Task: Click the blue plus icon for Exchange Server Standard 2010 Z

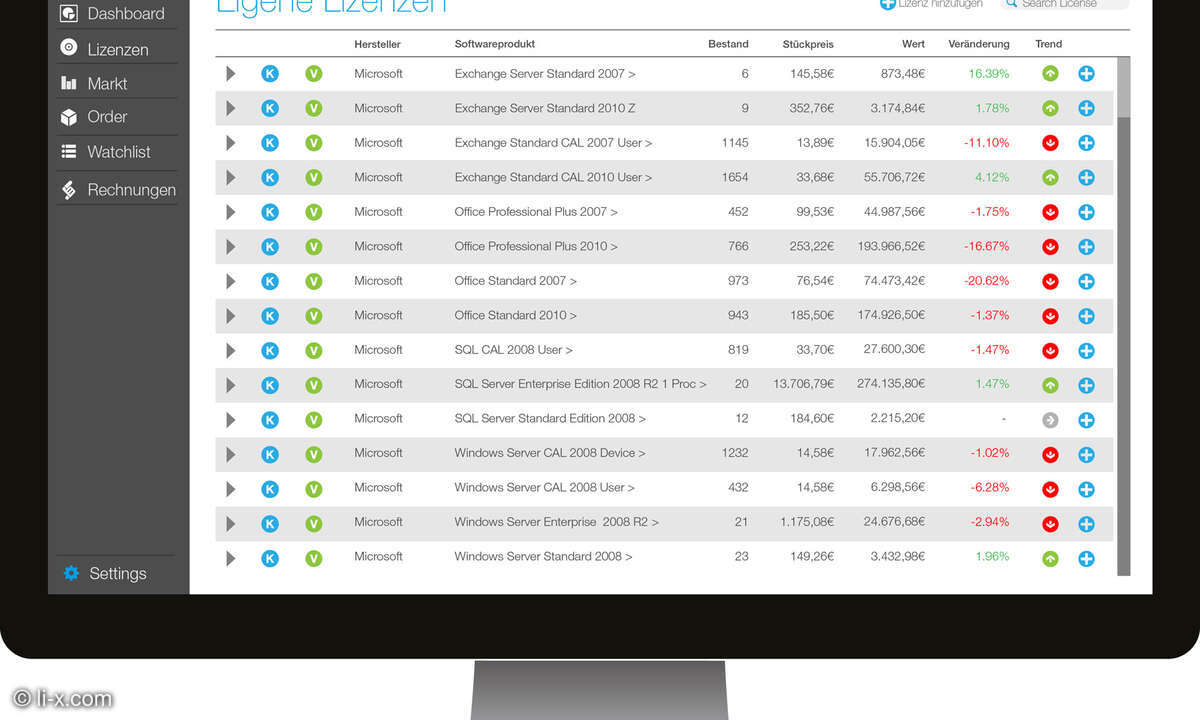Action: [x=1086, y=108]
